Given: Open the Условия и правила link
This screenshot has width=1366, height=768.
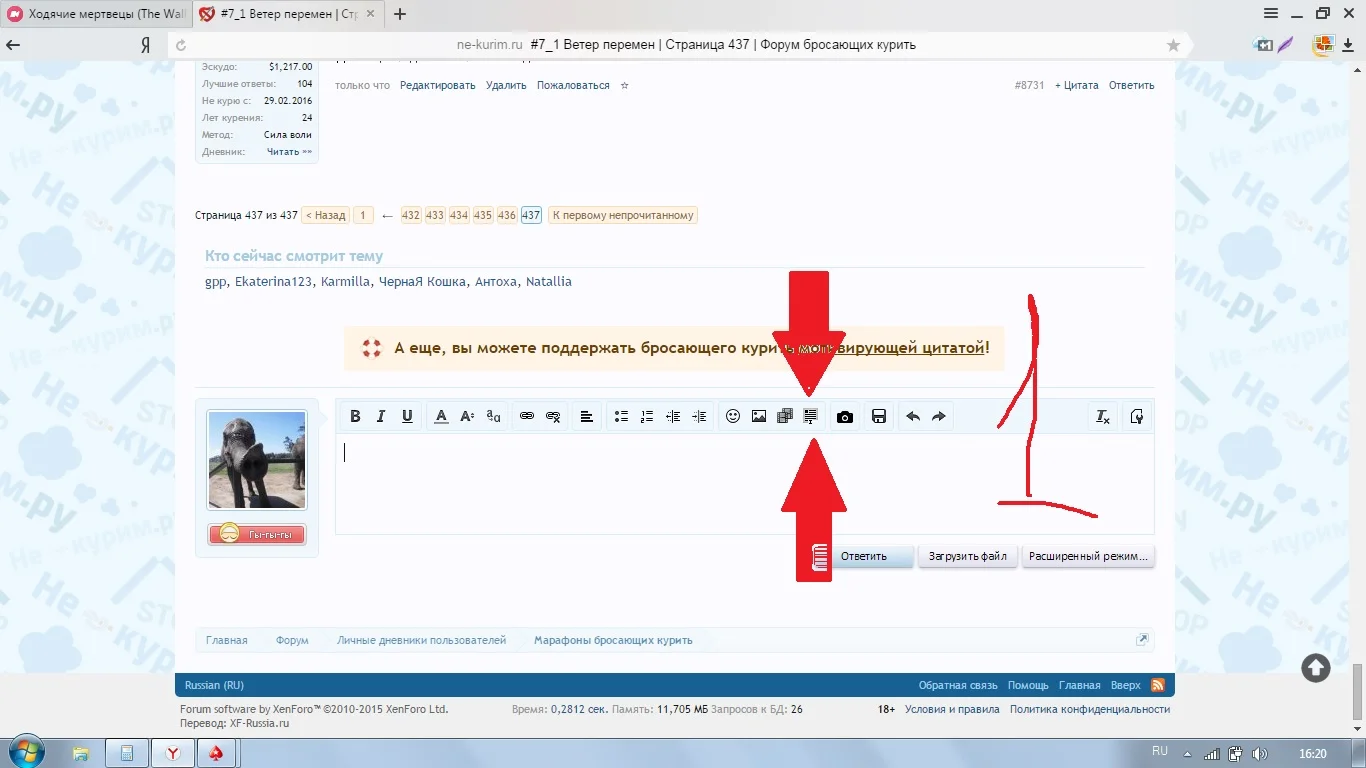Looking at the screenshot, I should (x=952, y=709).
